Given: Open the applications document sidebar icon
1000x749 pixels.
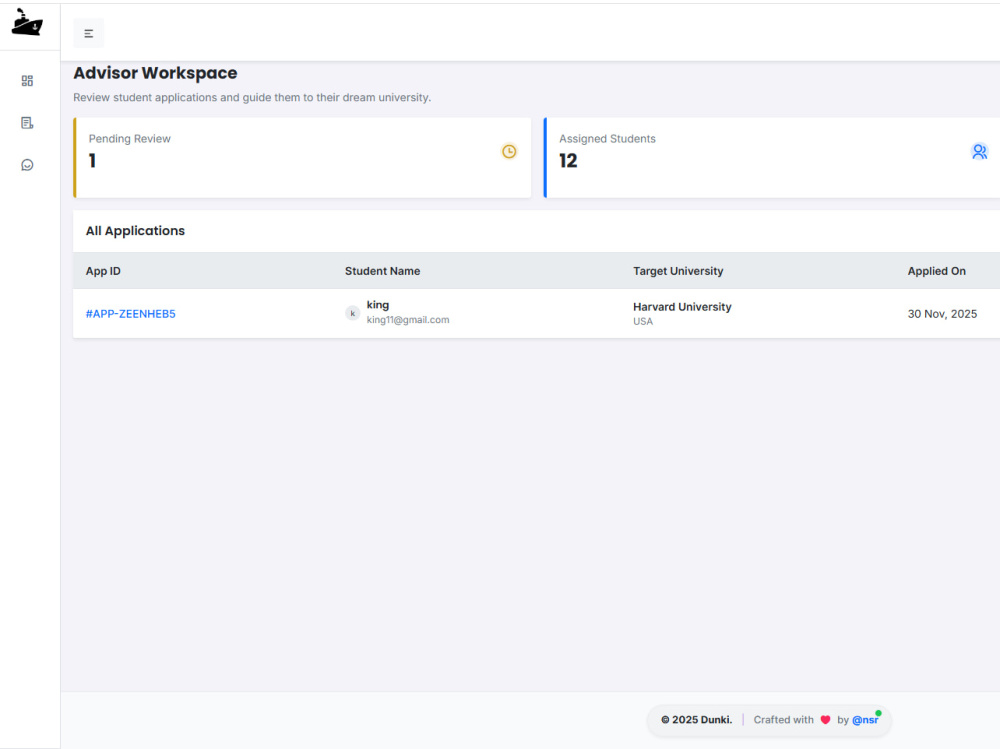Looking at the screenshot, I should click(27, 122).
